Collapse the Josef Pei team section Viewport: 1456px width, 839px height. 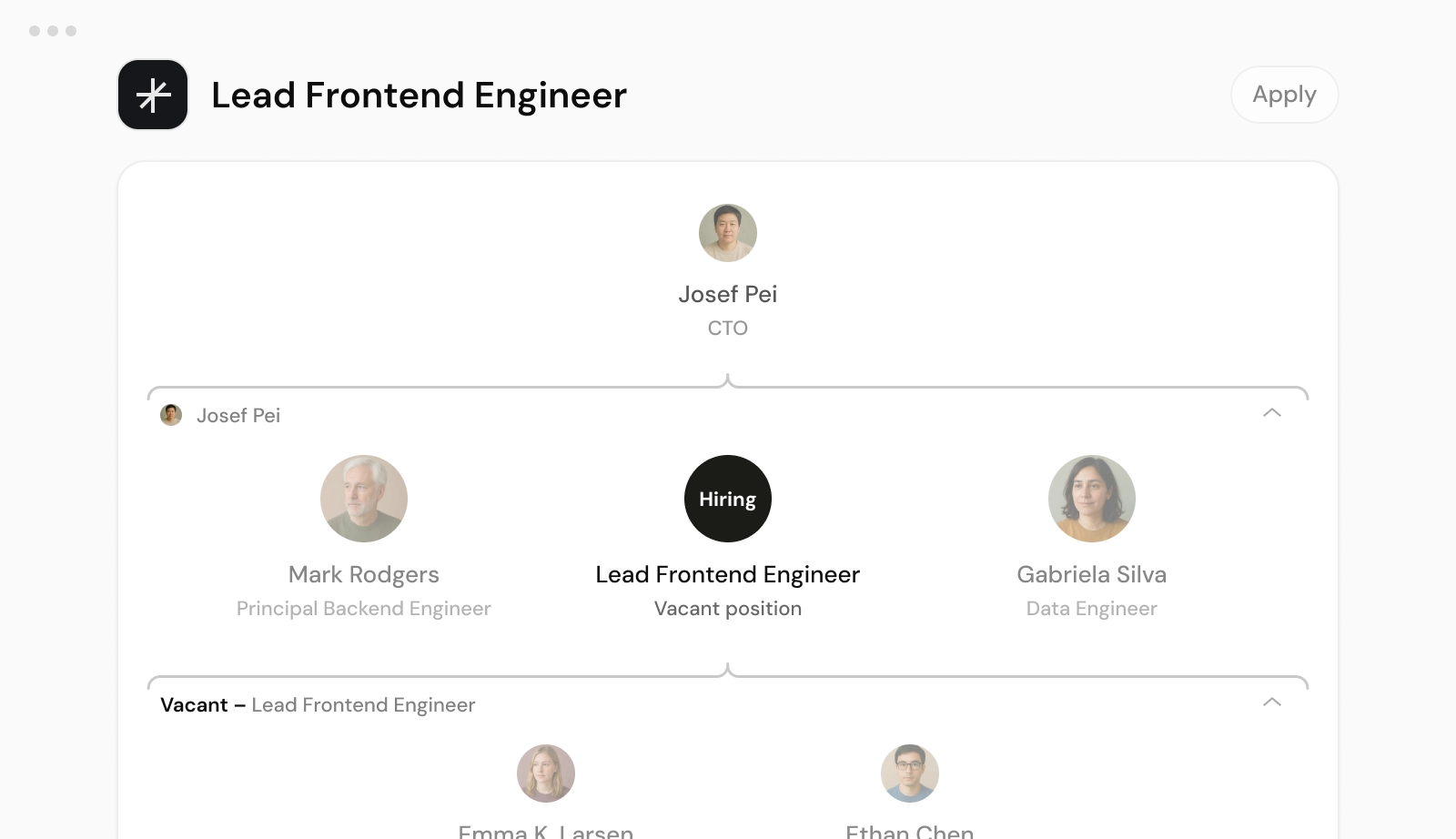1272,413
